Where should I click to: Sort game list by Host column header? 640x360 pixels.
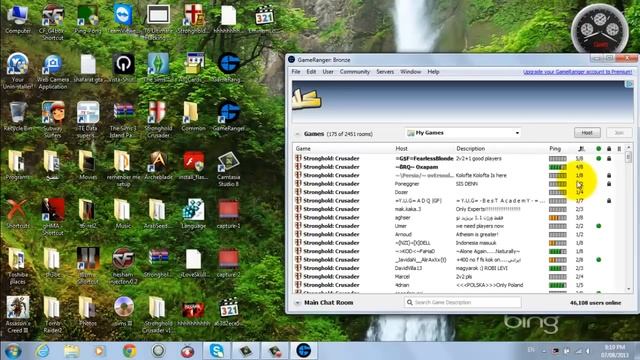coord(401,149)
